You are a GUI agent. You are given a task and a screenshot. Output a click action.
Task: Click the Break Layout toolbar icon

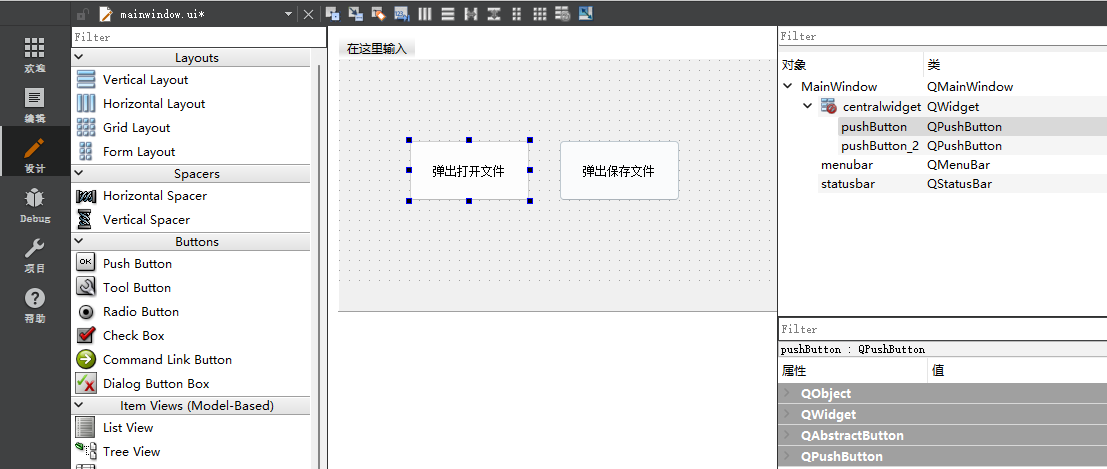coord(563,13)
